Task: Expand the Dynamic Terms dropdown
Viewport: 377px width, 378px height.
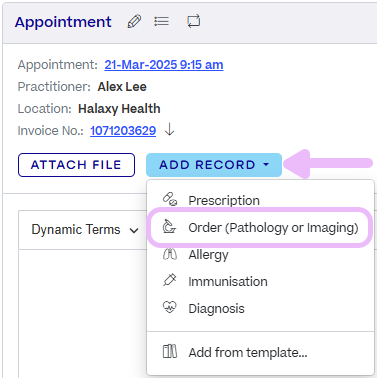Action: (x=85, y=230)
